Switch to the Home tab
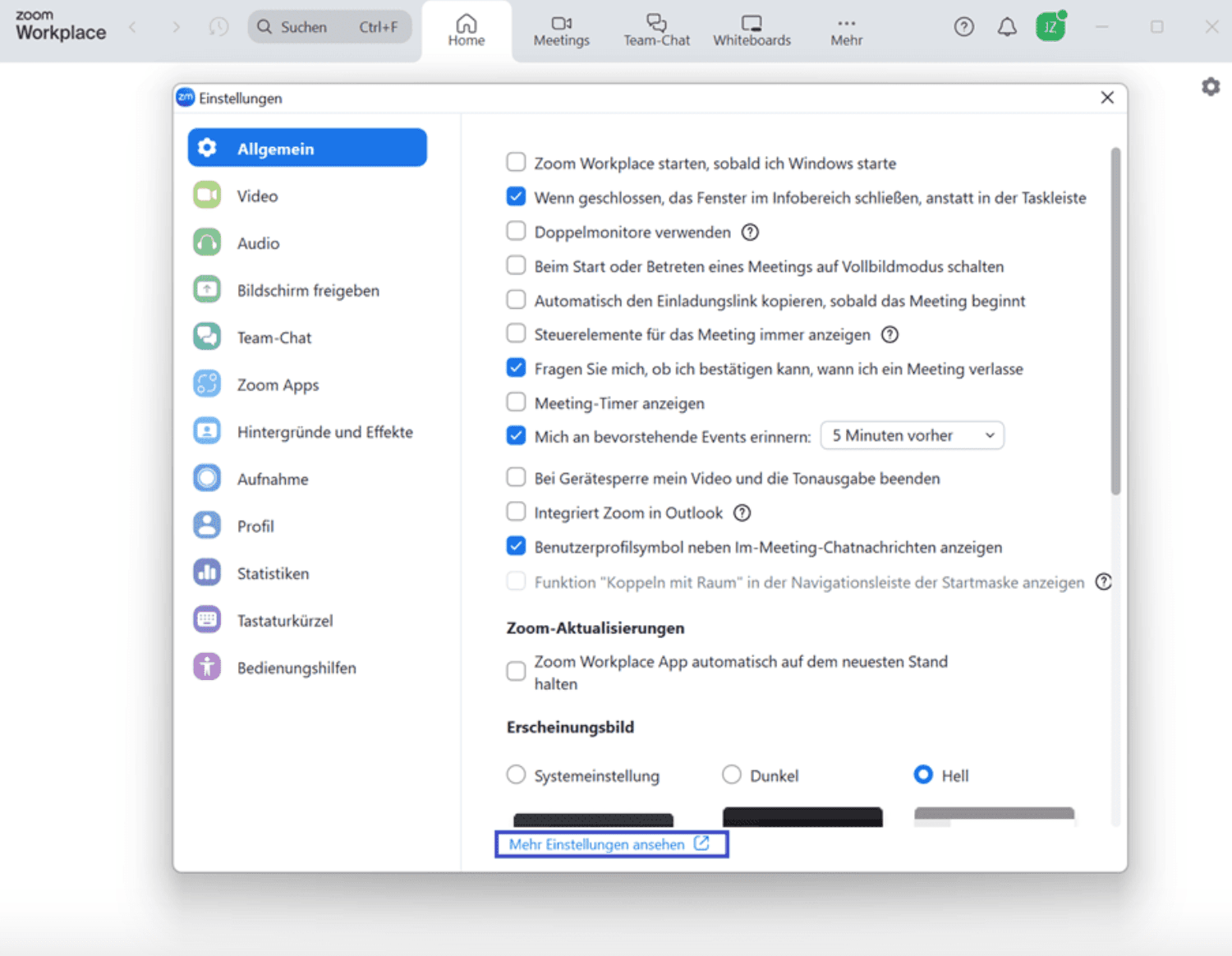This screenshot has height=956, width=1232. (467, 30)
